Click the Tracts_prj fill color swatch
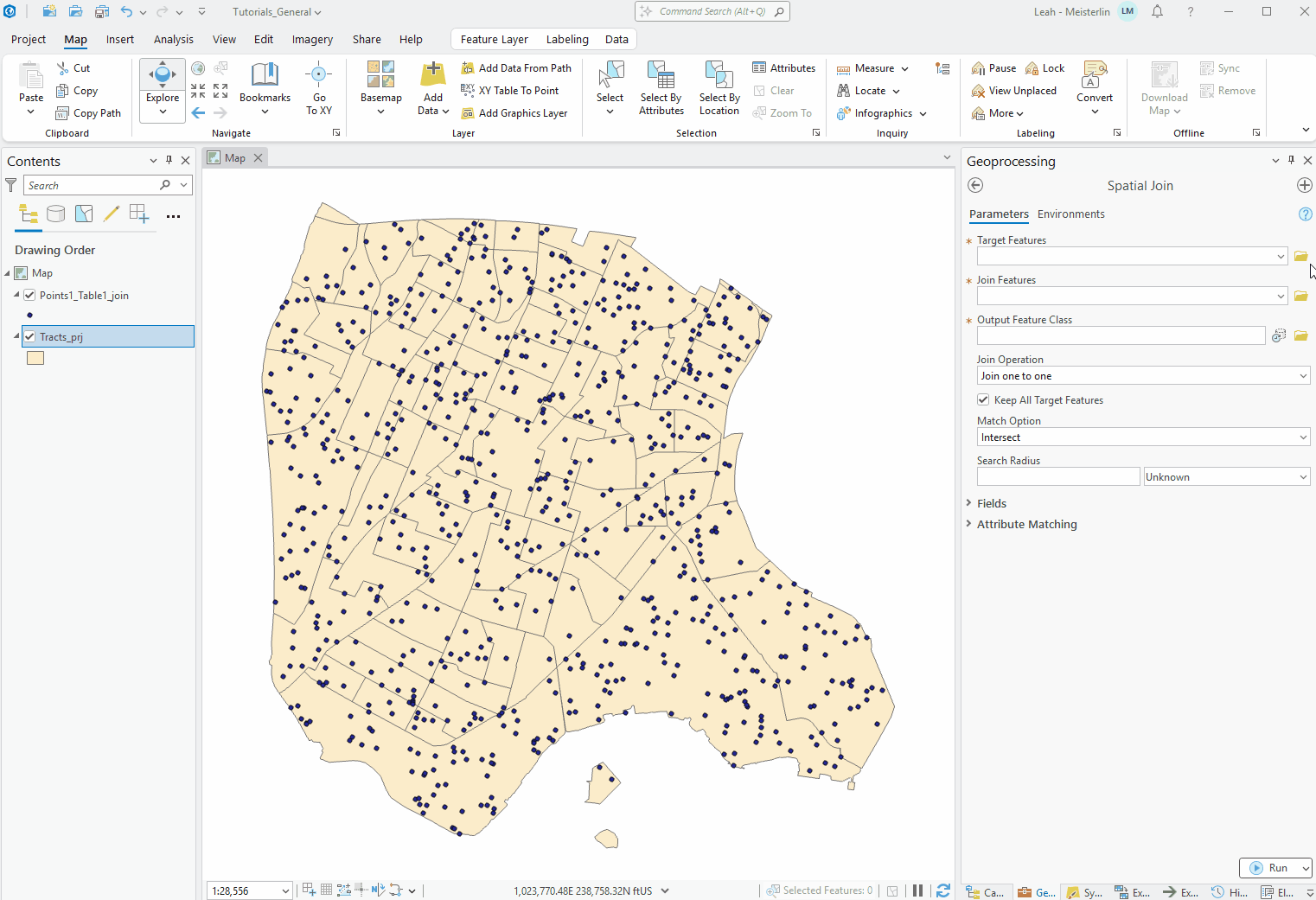This screenshot has height=900, width=1316. point(35,357)
